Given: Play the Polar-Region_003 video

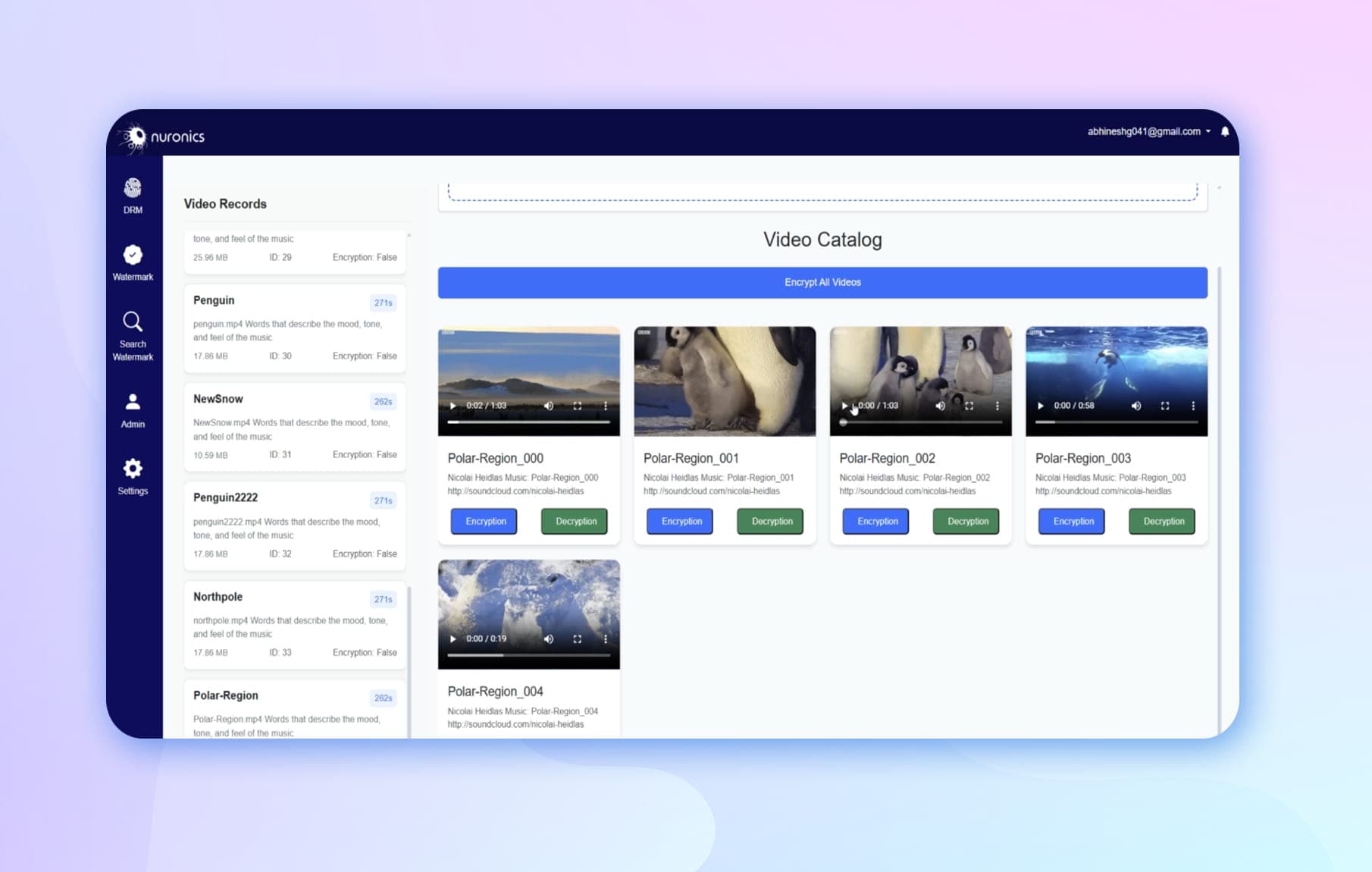Looking at the screenshot, I should (1041, 406).
